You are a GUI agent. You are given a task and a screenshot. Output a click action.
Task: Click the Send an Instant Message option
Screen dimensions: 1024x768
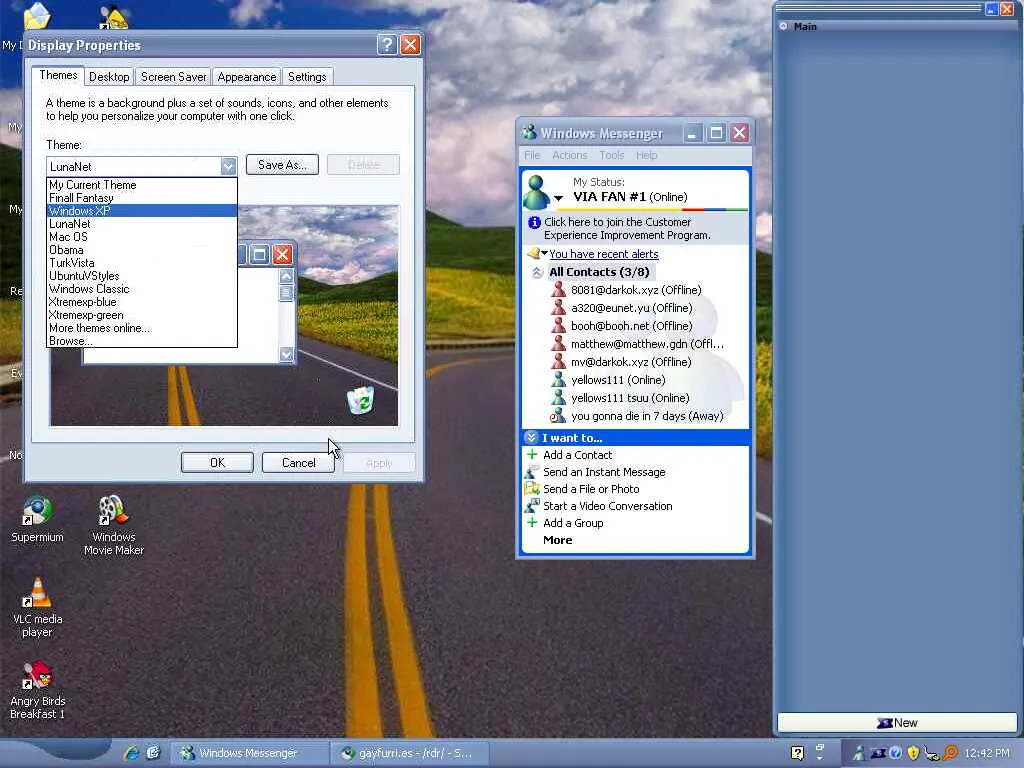604,472
